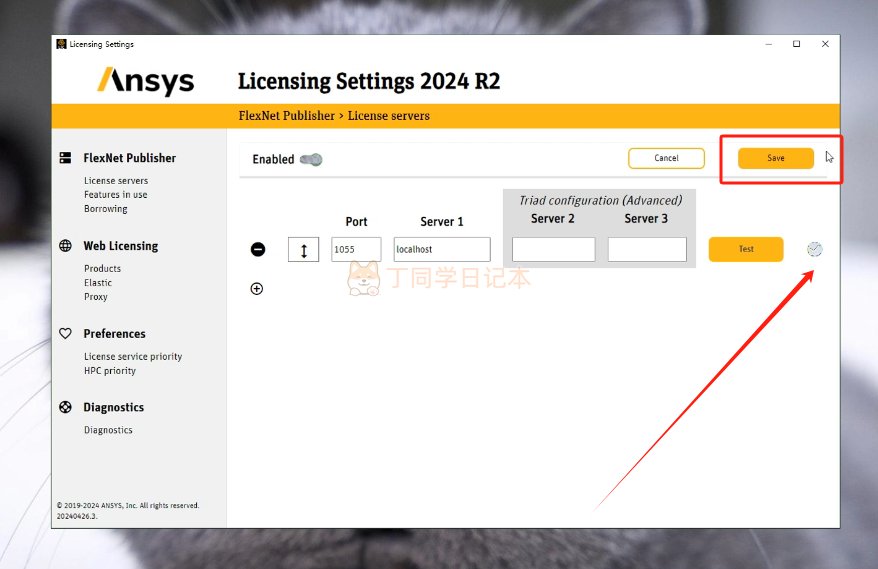Click the Cancel button

(x=666, y=158)
